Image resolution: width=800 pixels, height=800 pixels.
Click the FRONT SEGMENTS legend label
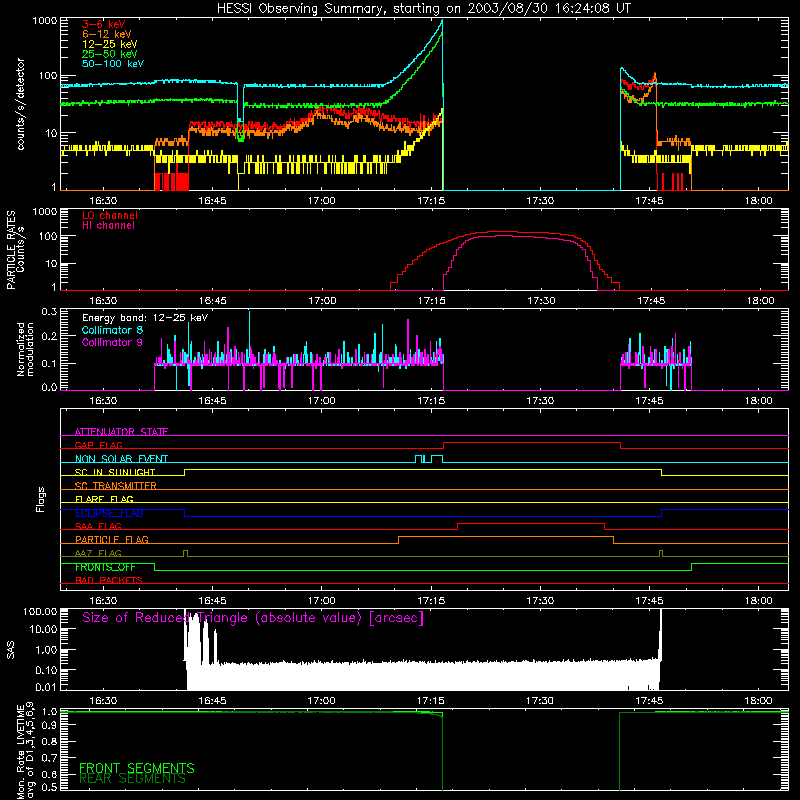coord(137,768)
